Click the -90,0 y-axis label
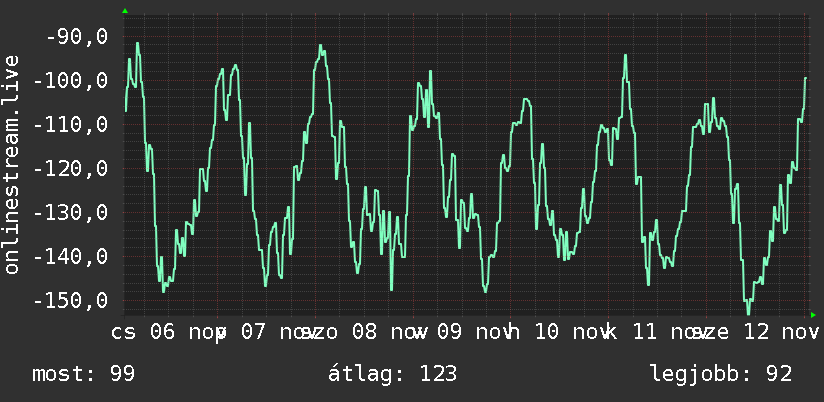 tap(76, 37)
